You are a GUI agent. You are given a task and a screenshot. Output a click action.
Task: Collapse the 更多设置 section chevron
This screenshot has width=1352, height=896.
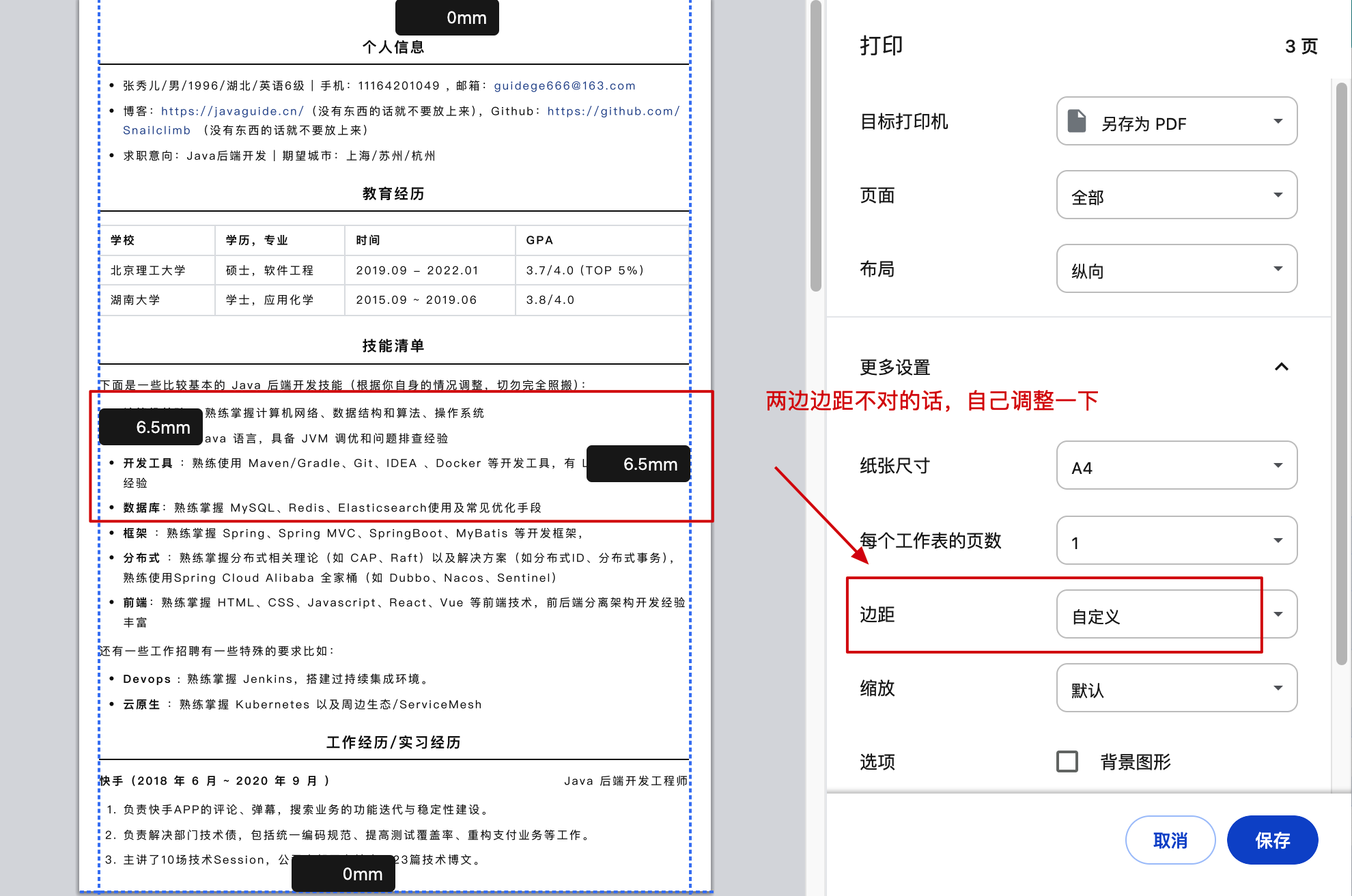coord(1281,367)
